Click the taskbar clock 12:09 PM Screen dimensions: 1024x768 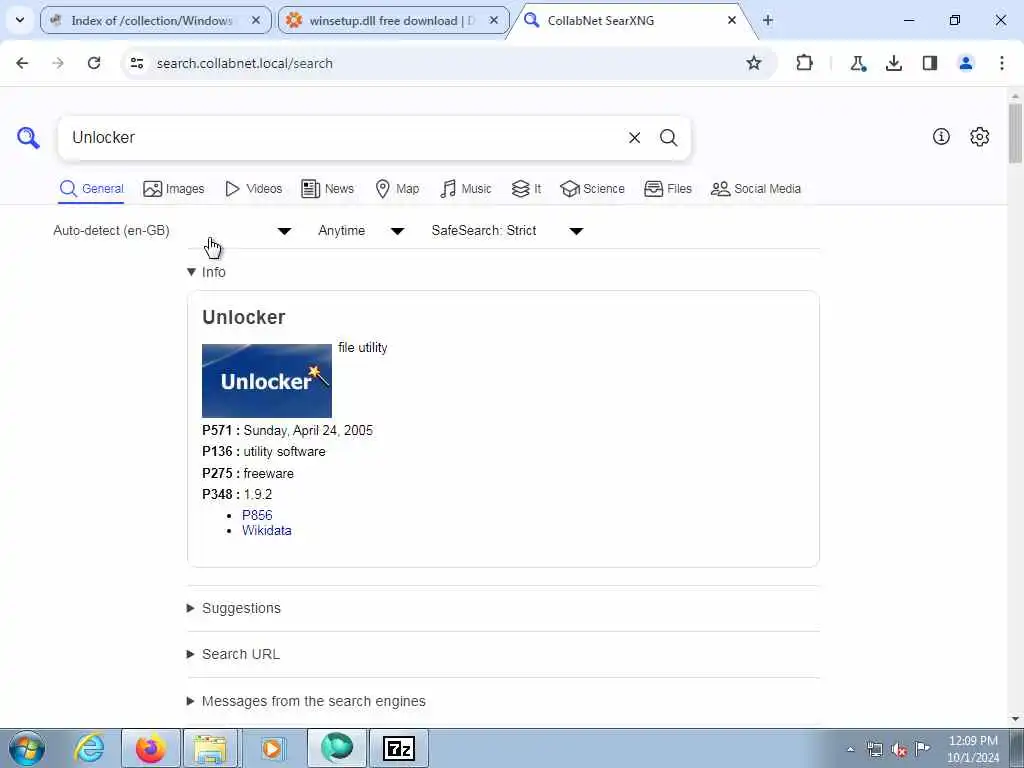point(973,741)
